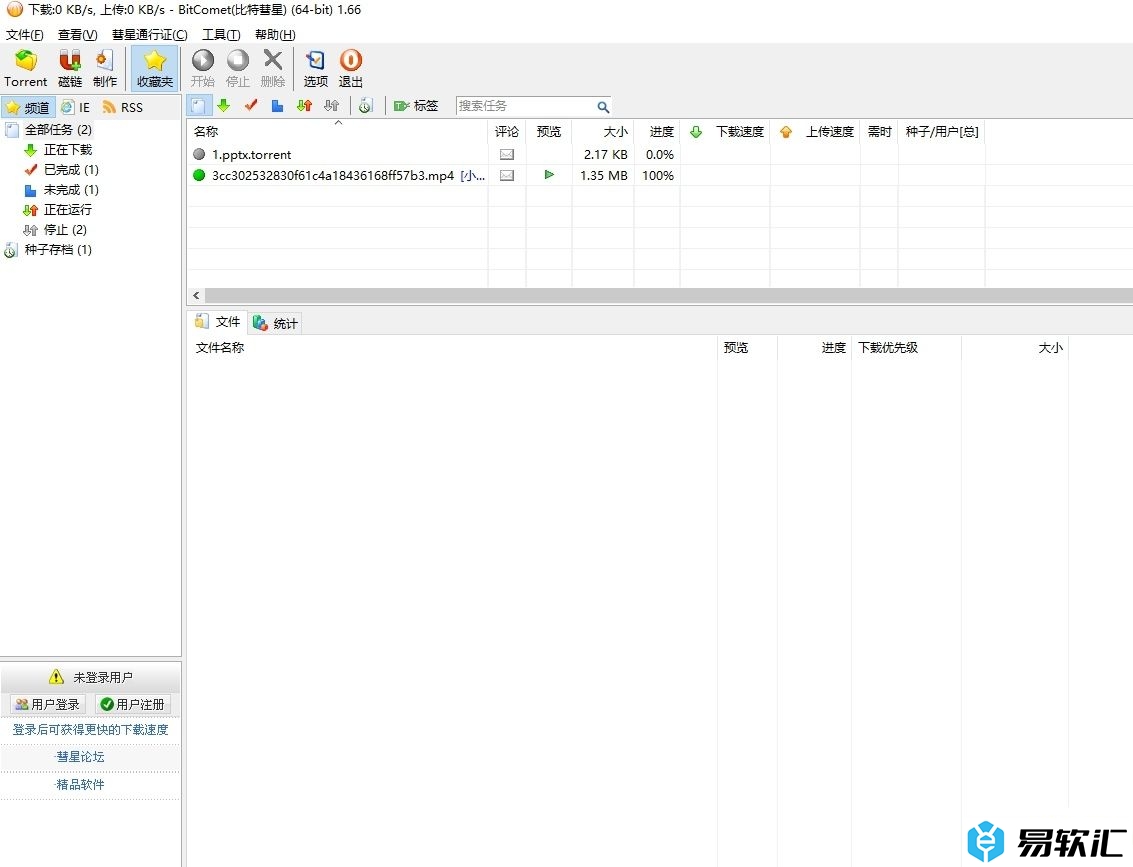The image size is (1133, 867).
Task: Open the 精品软件 link
Action: 80,784
